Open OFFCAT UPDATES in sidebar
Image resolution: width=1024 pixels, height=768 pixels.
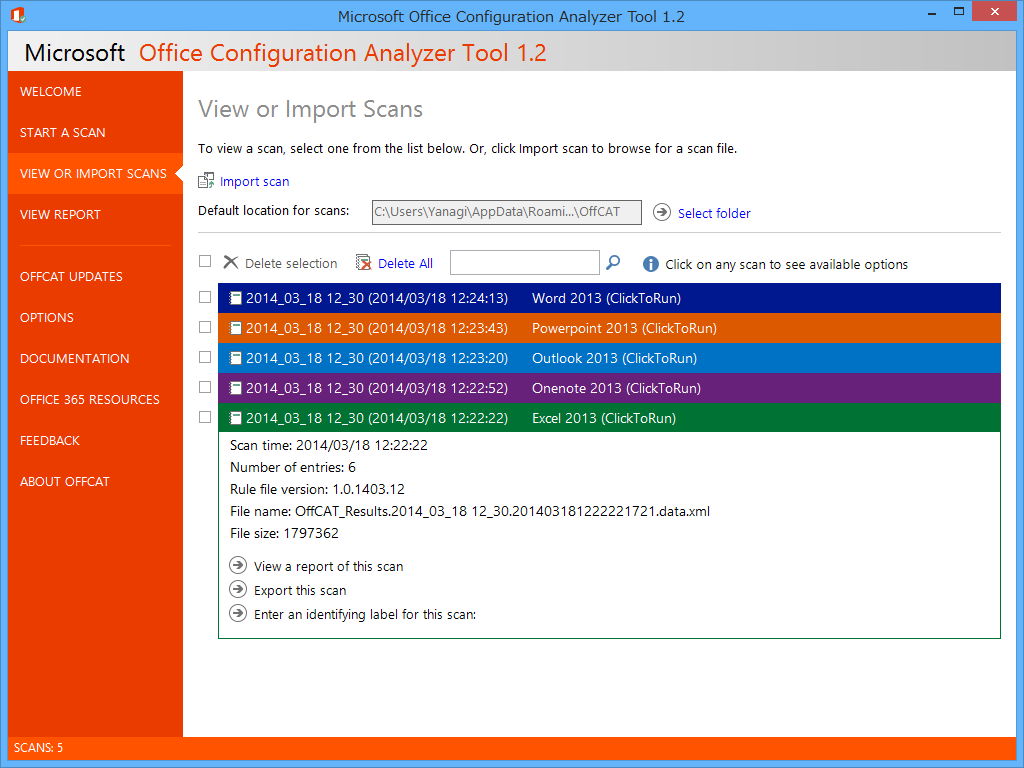pos(71,276)
